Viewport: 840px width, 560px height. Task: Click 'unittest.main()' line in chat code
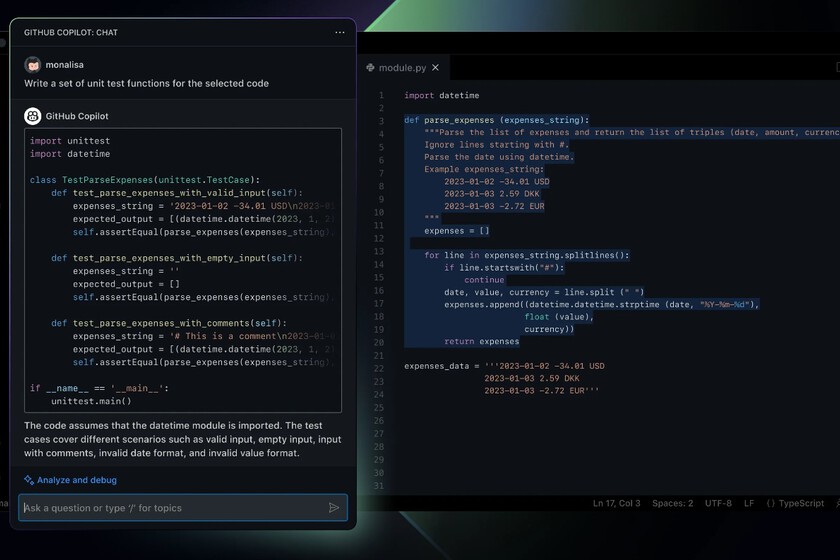click(x=91, y=401)
